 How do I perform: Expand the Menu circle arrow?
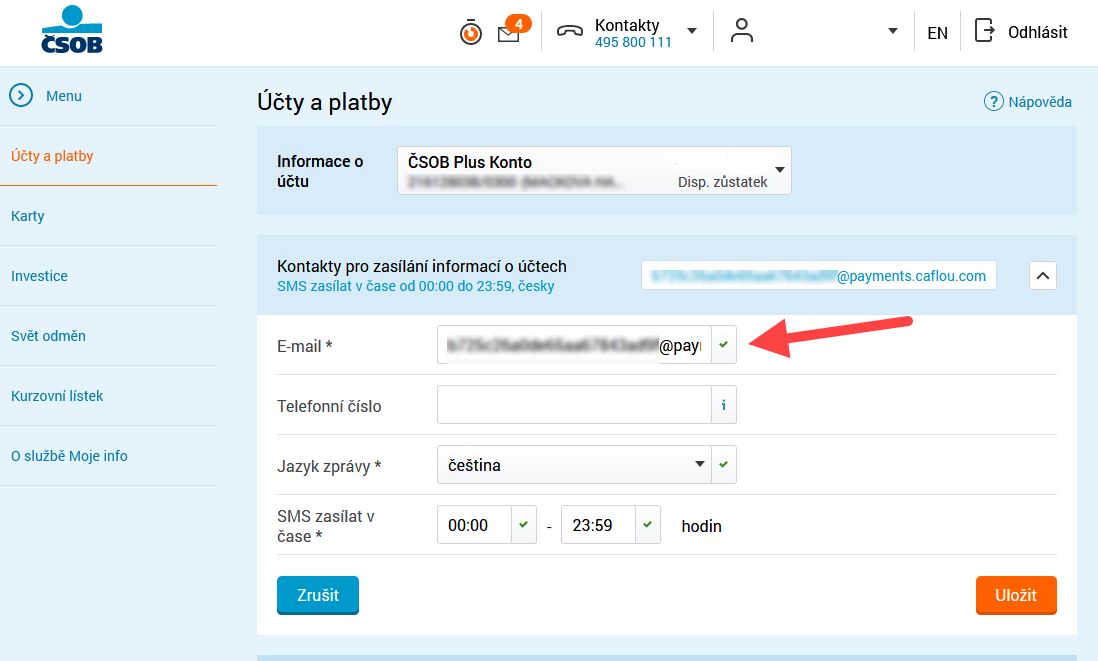21,96
